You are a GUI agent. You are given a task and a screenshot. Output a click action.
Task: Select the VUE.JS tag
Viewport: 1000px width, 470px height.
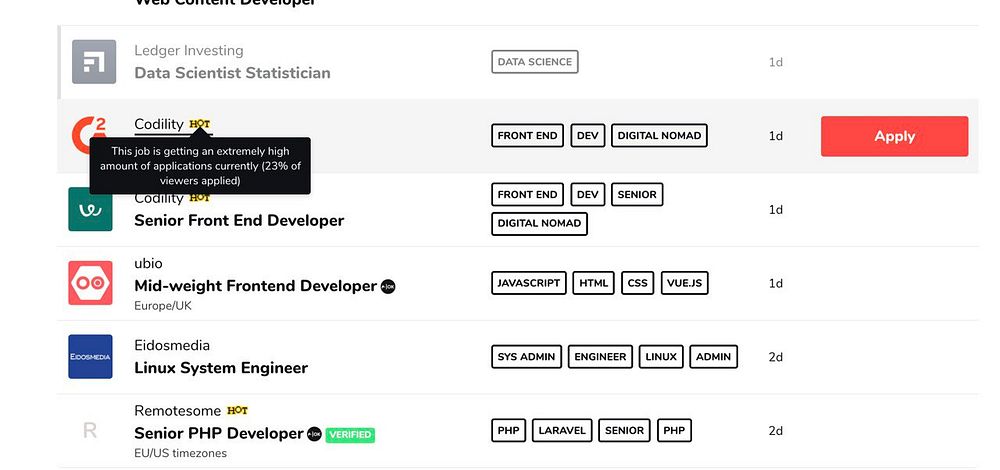[684, 283]
